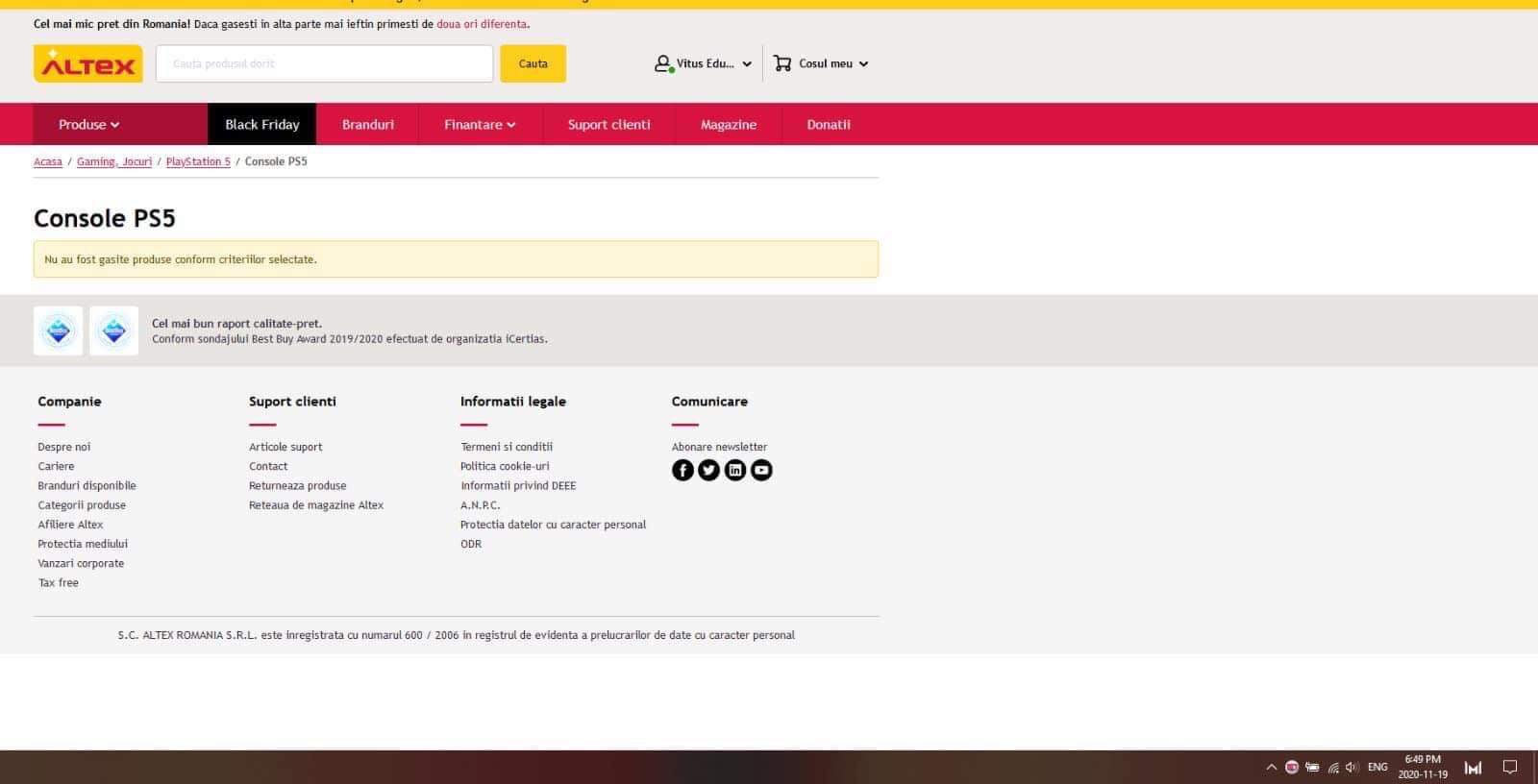1538x784 pixels.
Task: Open Windows notification center icon
Action: [1510, 767]
